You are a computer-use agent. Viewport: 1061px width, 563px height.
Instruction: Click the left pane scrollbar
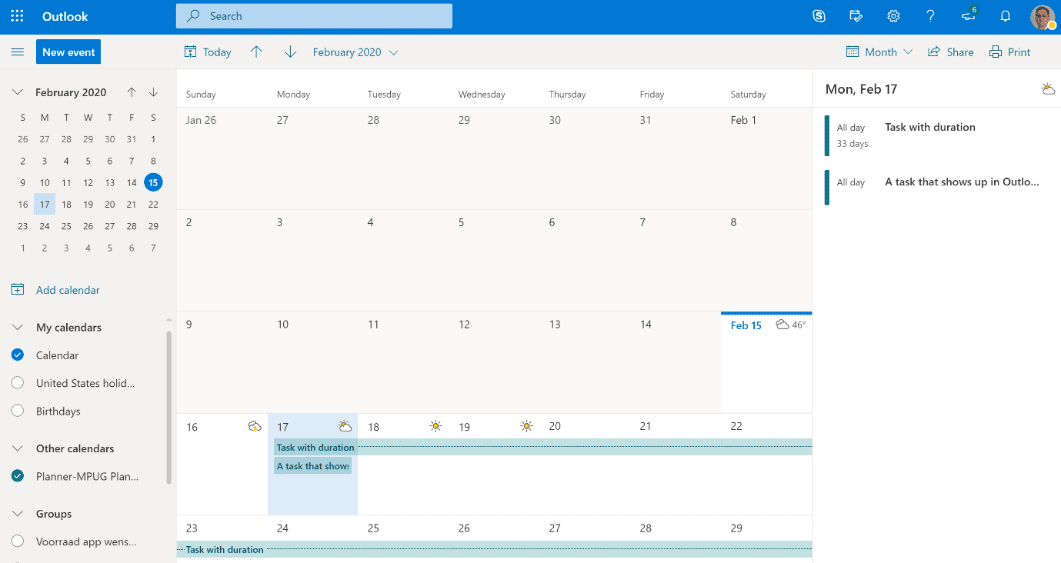(168, 406)
